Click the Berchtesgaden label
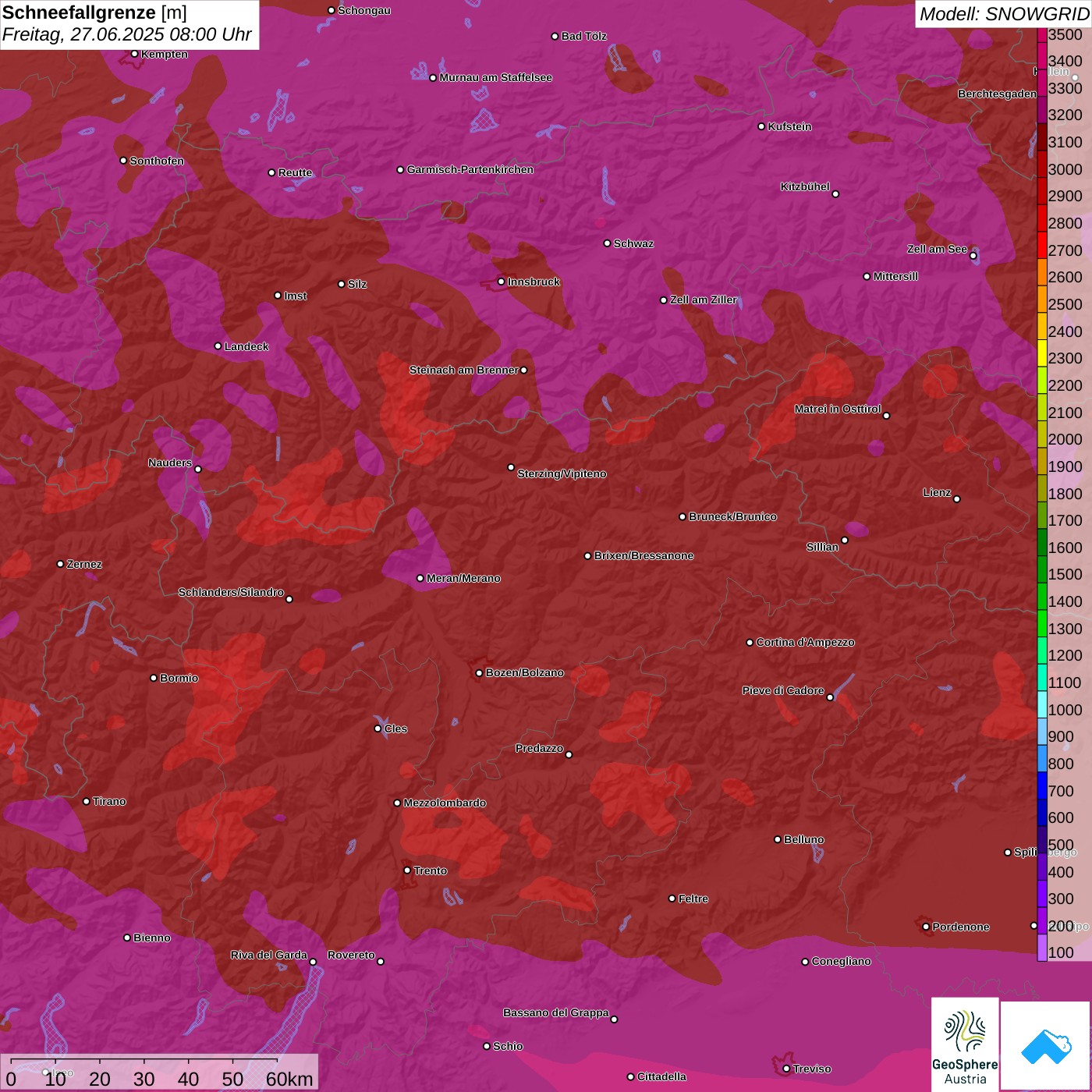The width and height of the screenshot is (1092, 1092). pyautogui.click(x=998, y=94)
